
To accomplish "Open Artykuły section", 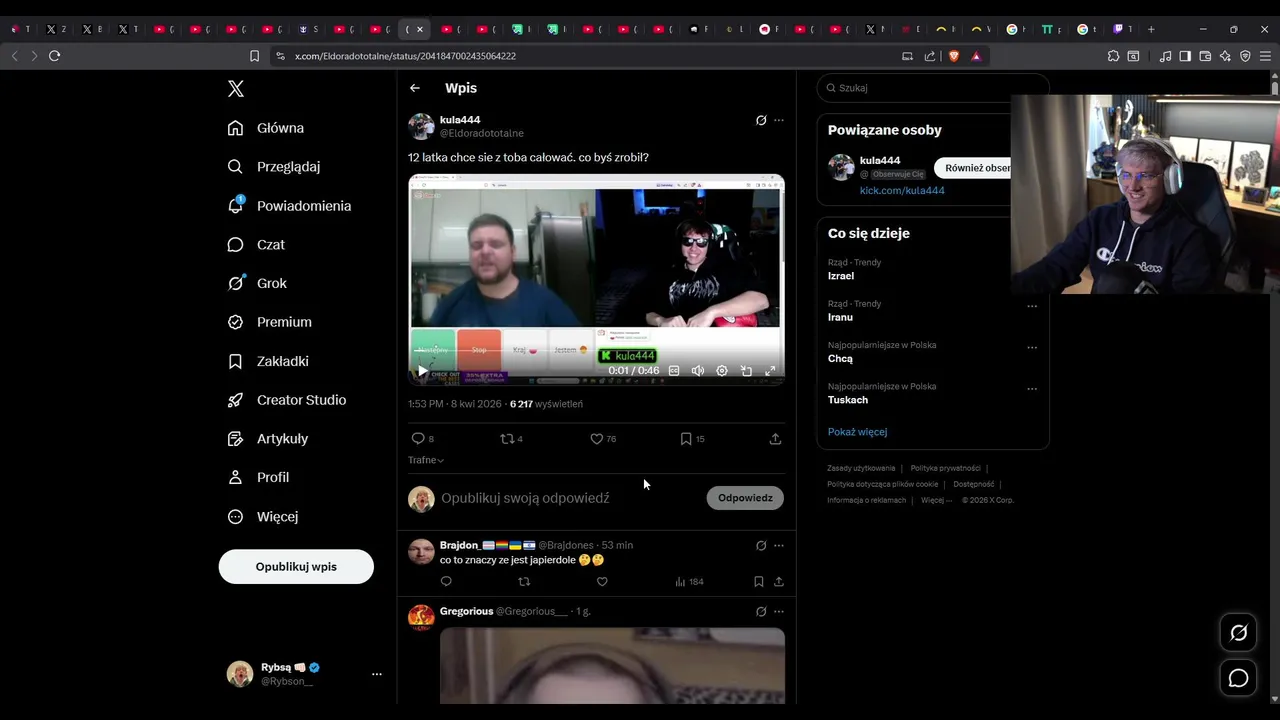I will [x=268, y=439].
